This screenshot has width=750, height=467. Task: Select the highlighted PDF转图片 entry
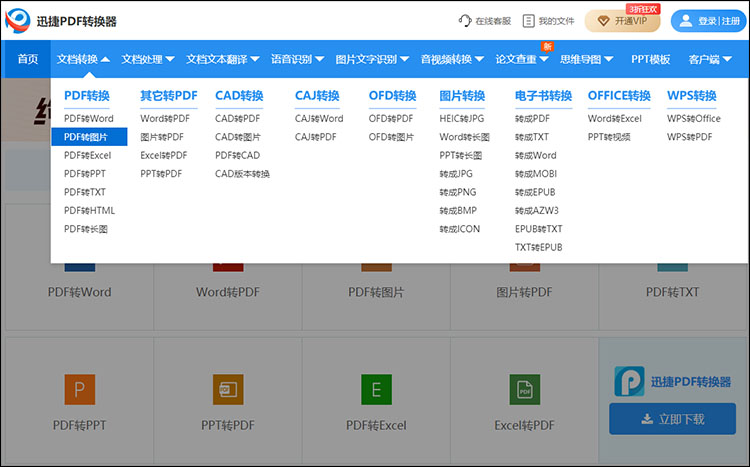point(89,137)
